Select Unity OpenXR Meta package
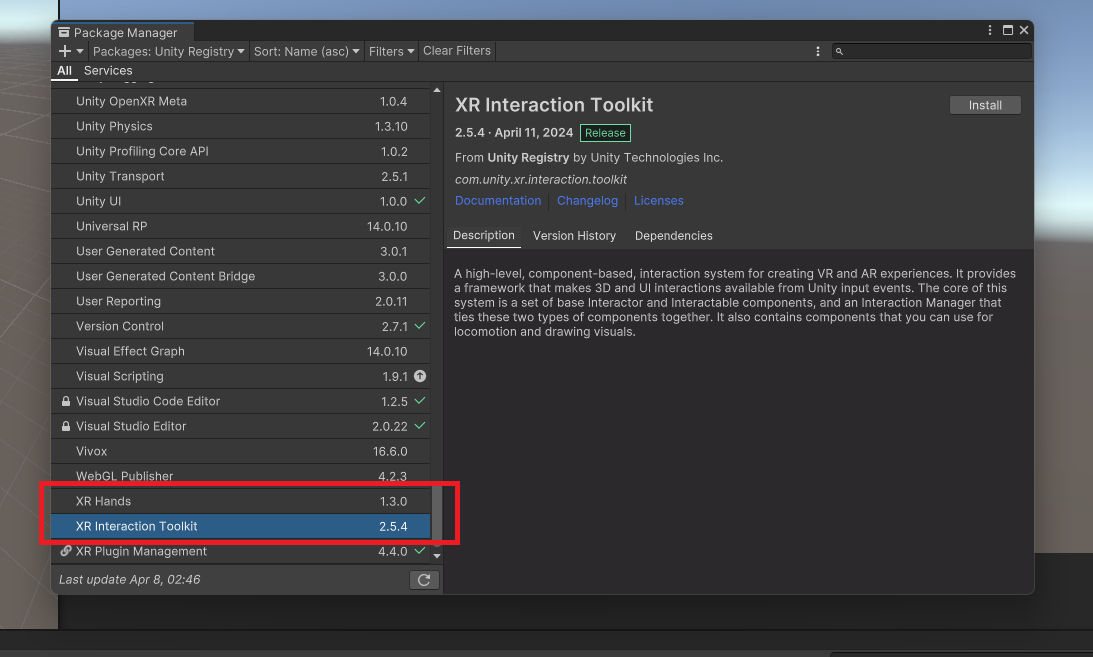Image resolution: width=1093 pixels, height=657 pixels. coord(240,101)
